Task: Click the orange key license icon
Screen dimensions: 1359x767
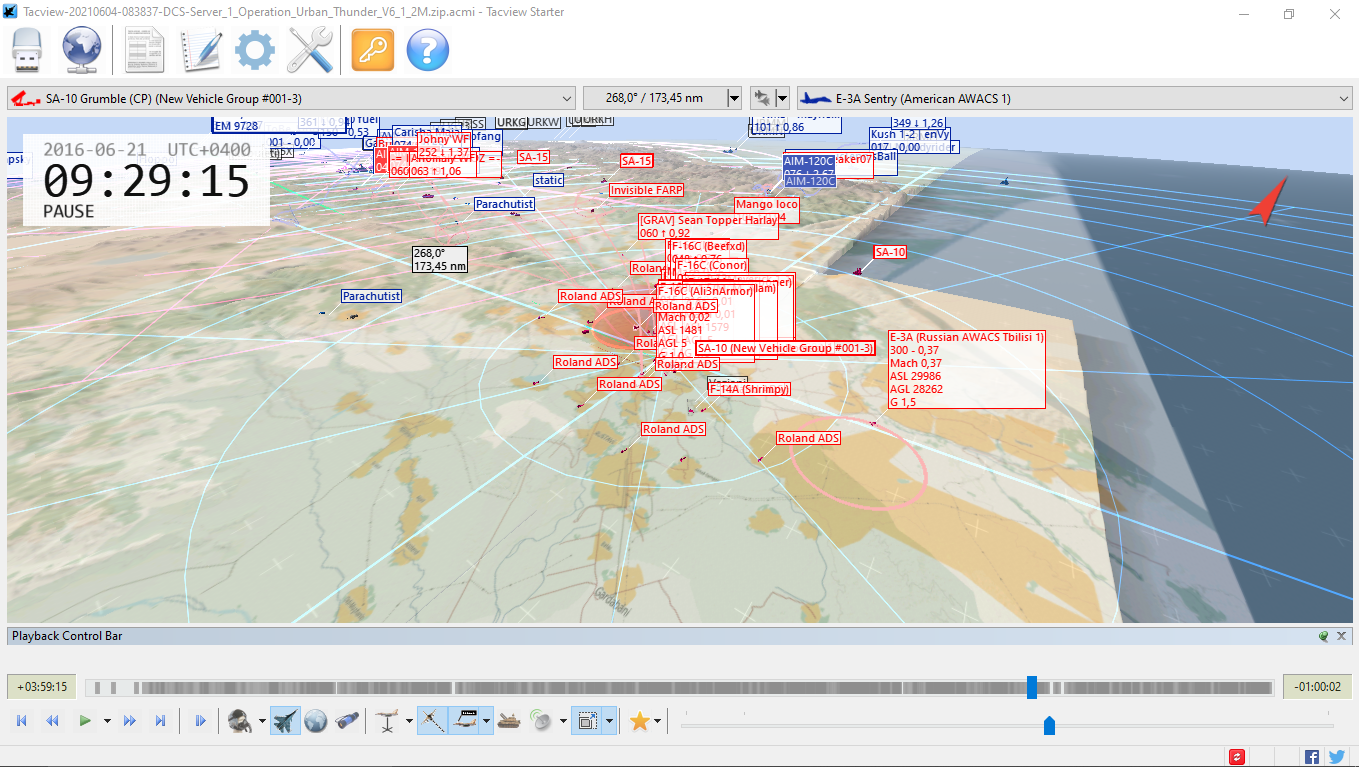Action: pos(373,50)
